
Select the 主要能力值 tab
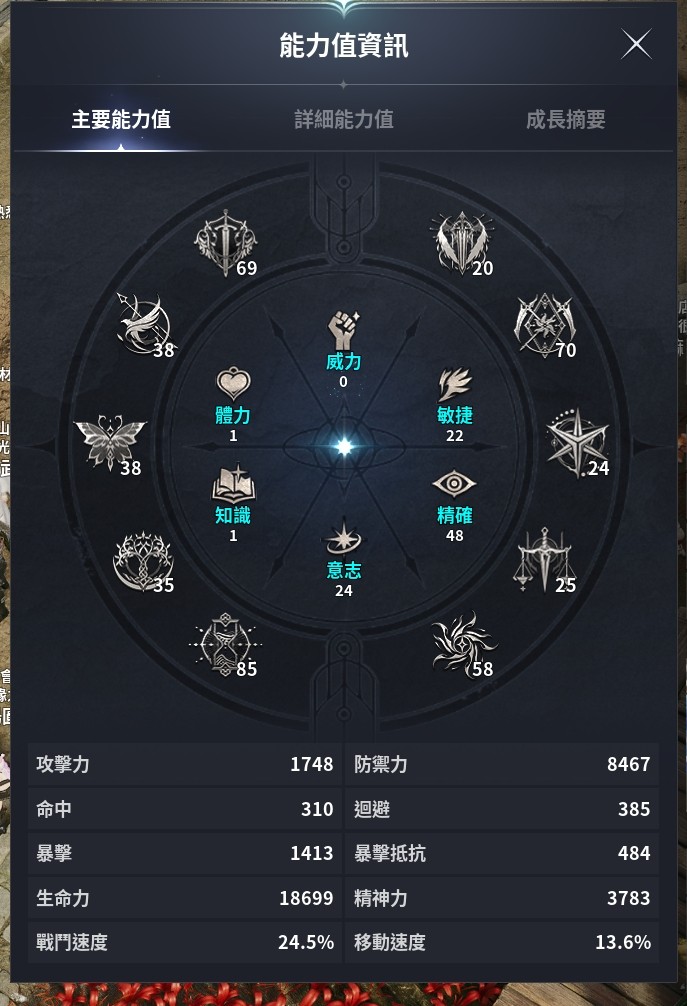coord(121,119)
